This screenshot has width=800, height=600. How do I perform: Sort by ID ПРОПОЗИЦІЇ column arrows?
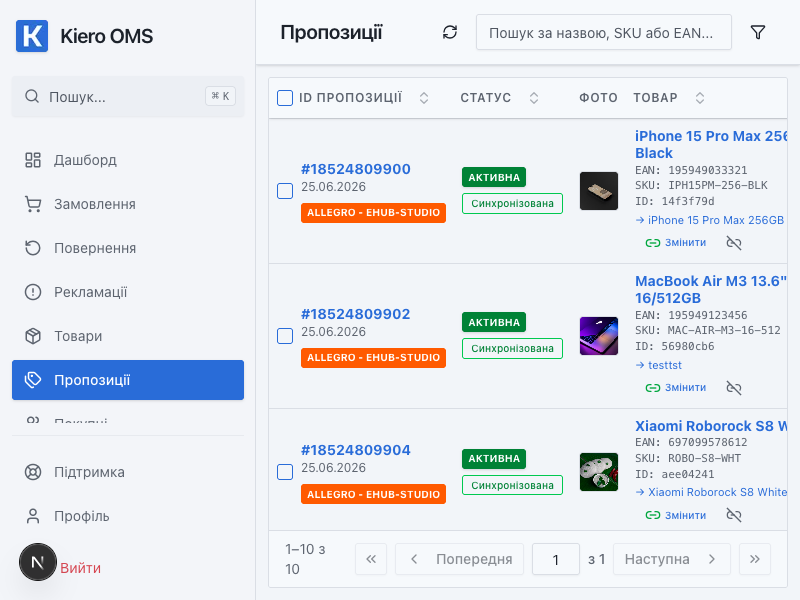coord(423,98)
